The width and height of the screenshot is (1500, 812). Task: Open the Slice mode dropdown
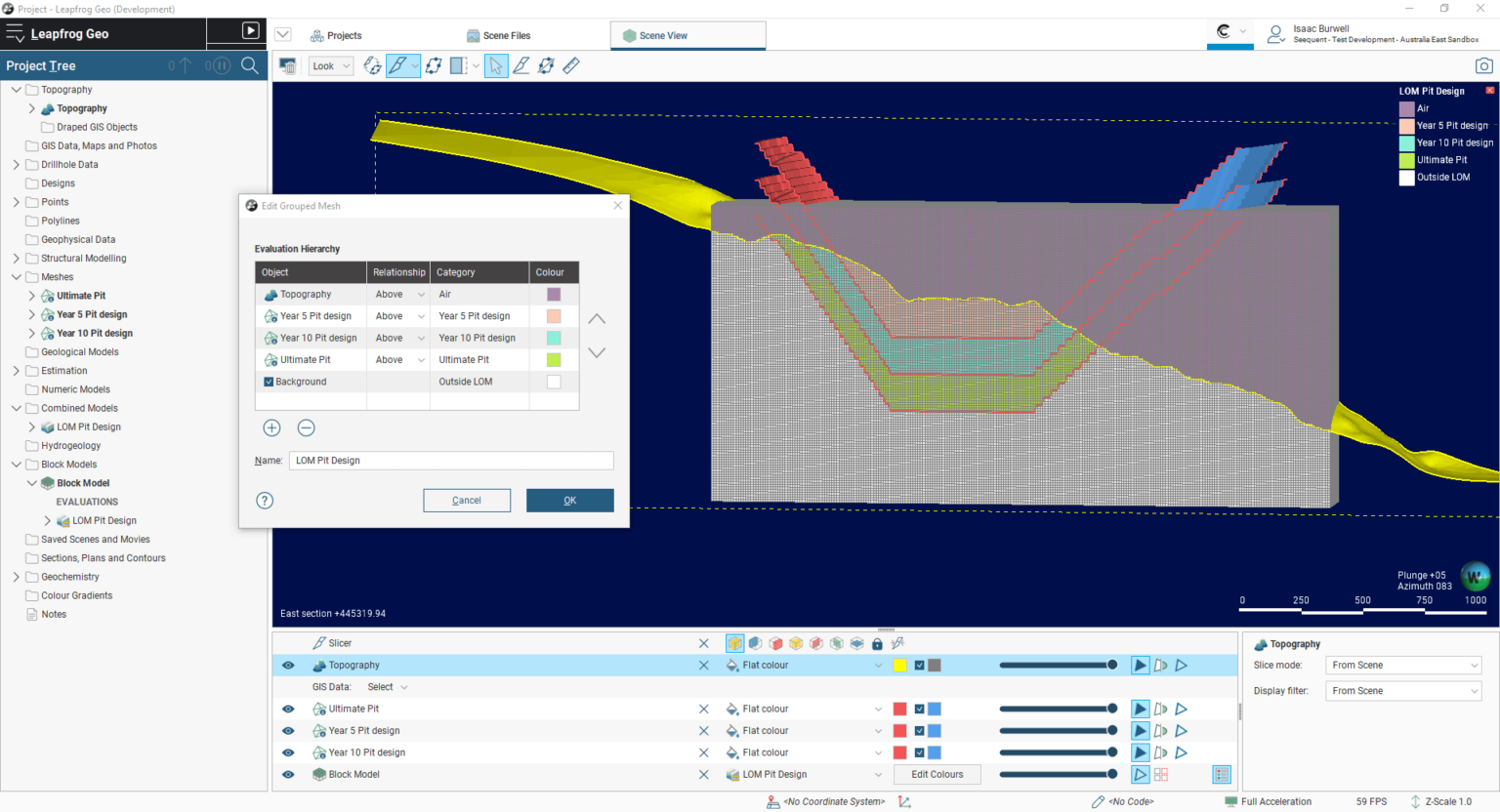point(1403,666)
